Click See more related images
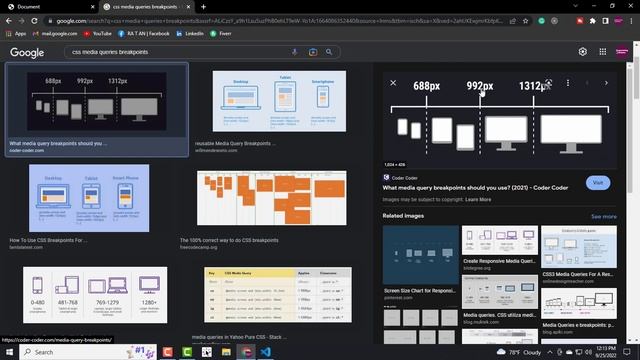640x360 pixels. [604, 216]
